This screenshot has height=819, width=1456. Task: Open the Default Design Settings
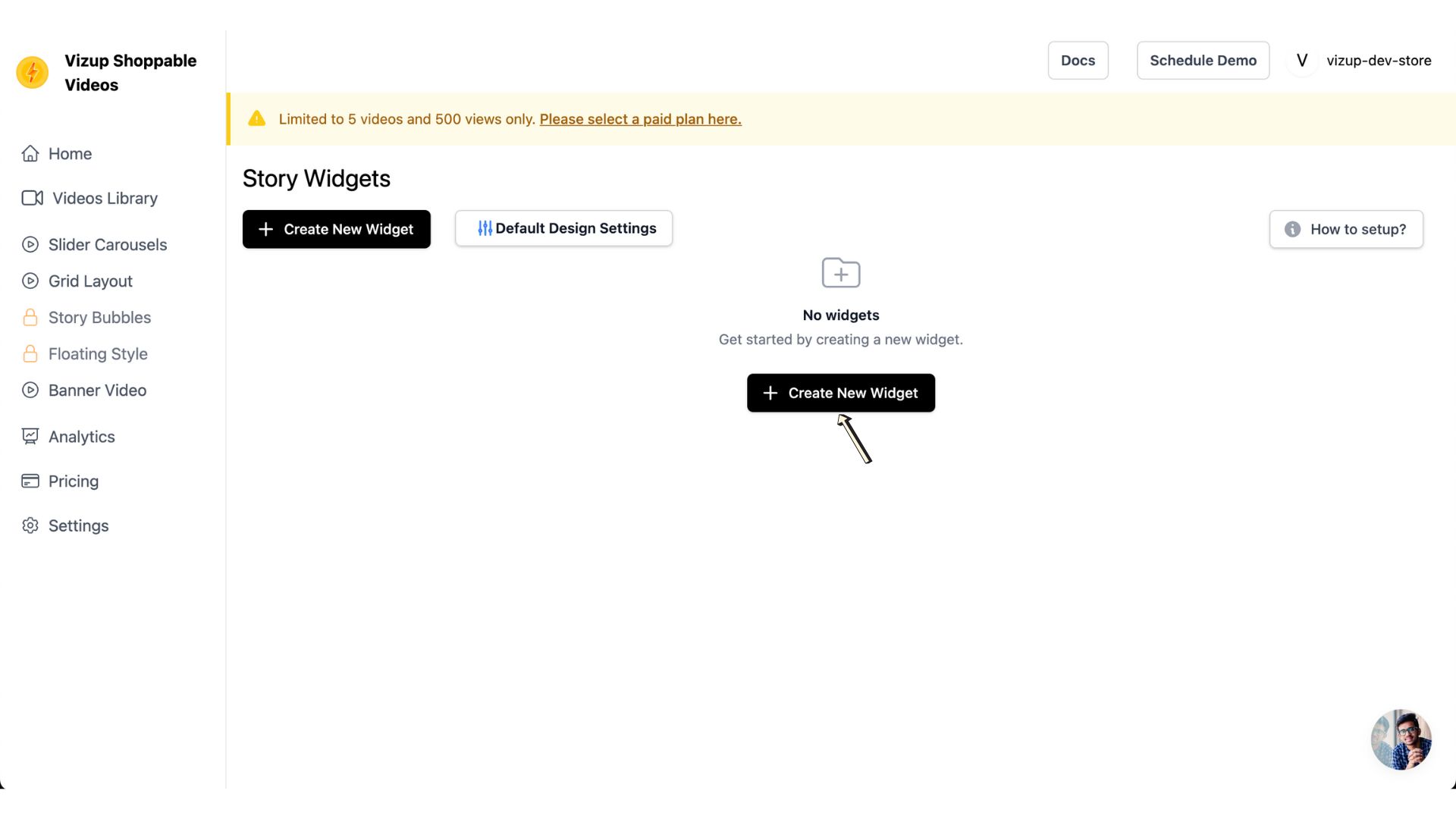[563, 228]
